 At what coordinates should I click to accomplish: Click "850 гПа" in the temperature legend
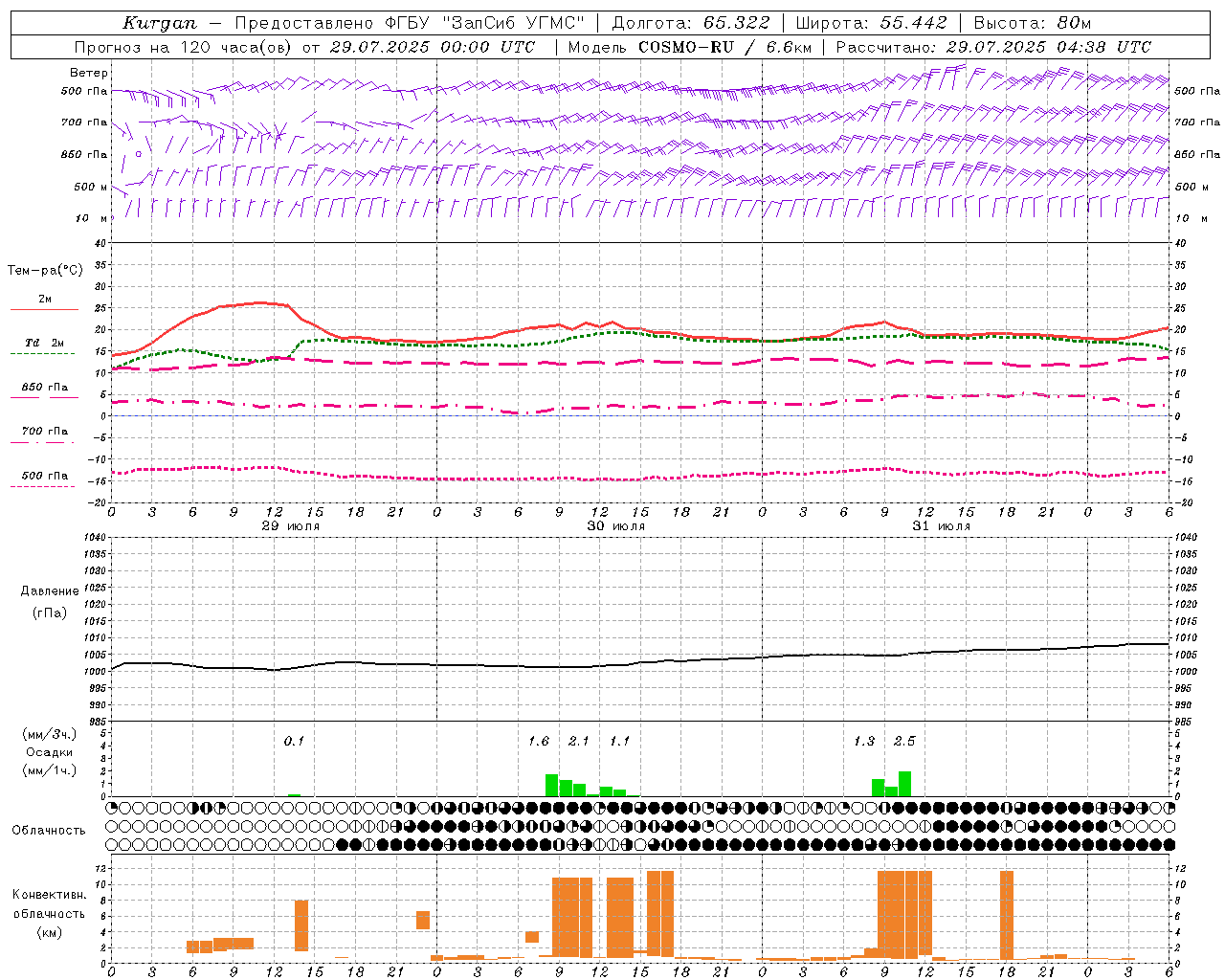click(44, 388)
